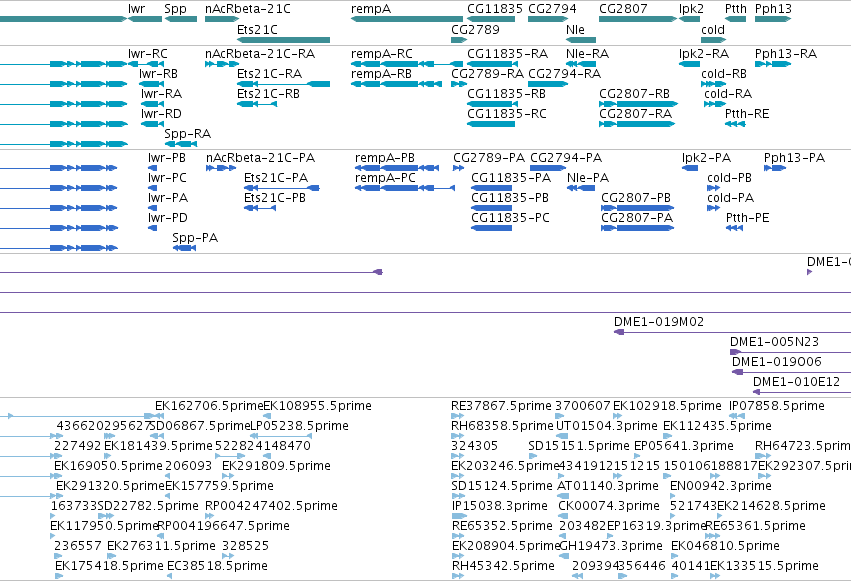The image size is (851, 581).
Task: Select the Spp-PA protein
Action: pyautogui.click(x=185, y=248)
